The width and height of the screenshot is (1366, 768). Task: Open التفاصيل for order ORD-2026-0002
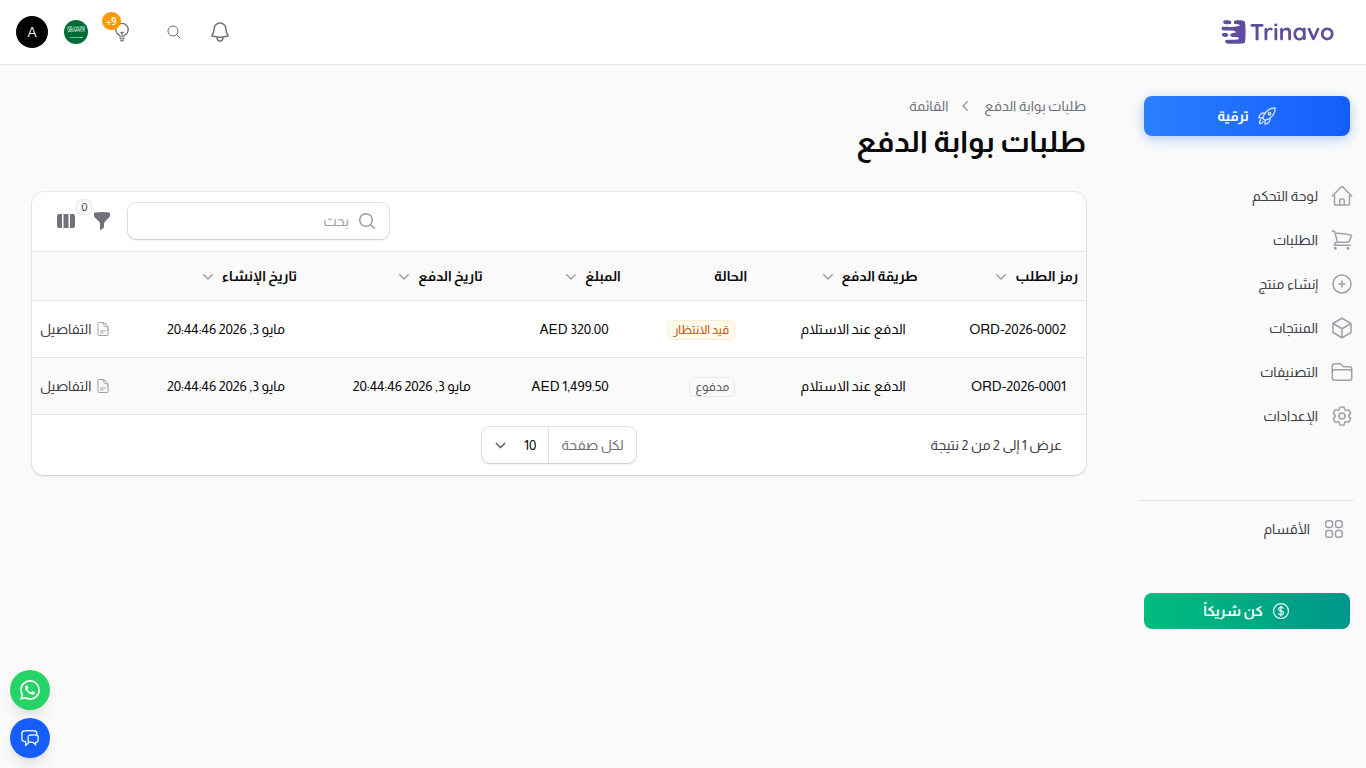point(75,329)
